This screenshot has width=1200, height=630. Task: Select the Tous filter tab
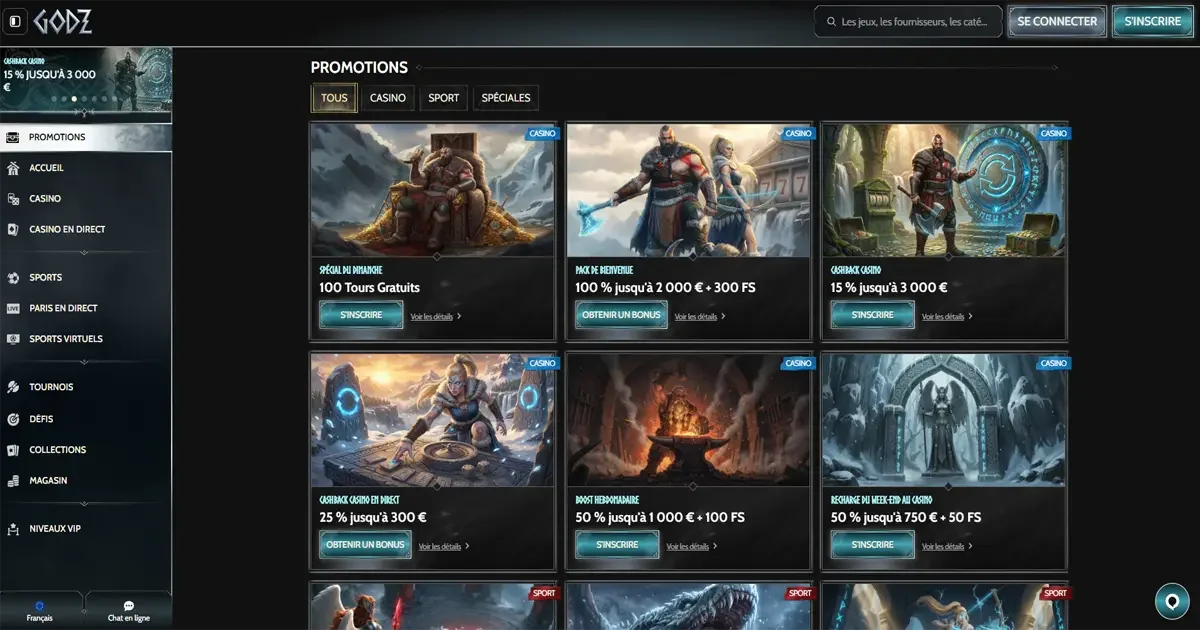(x=334, y=98)
